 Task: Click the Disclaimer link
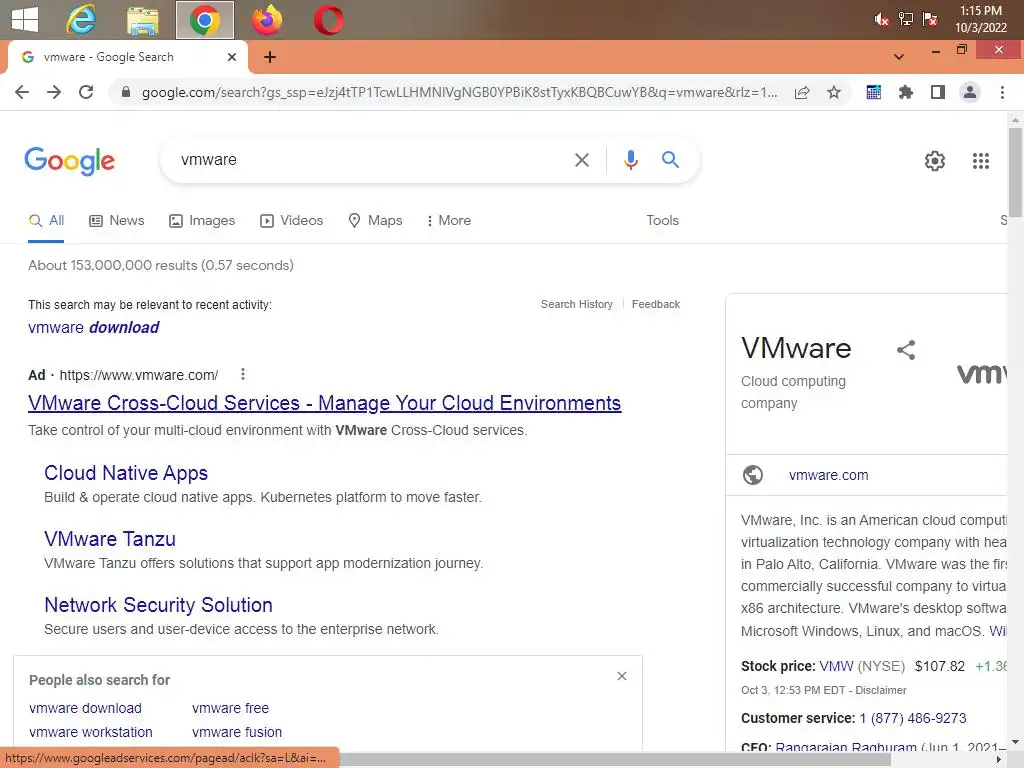(881, 690)
